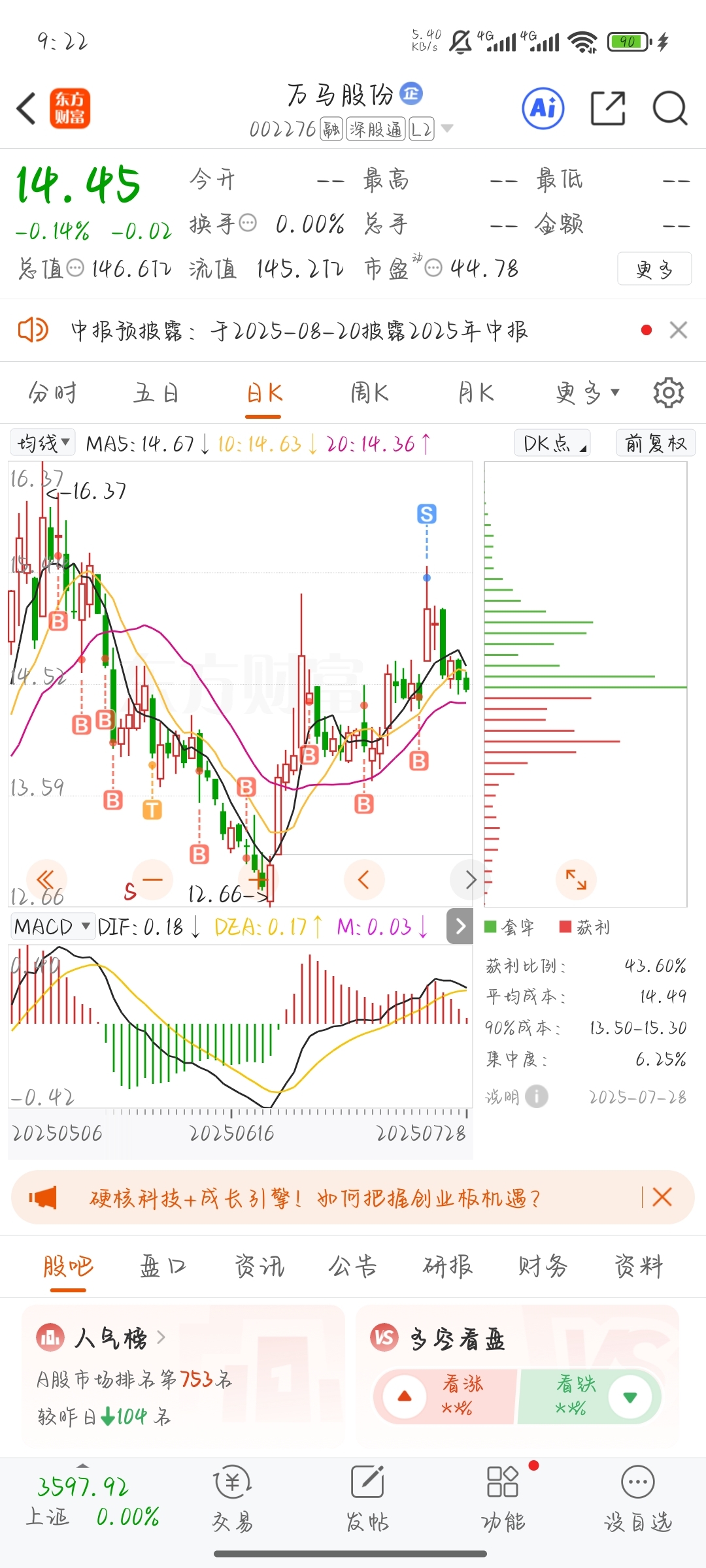Open the 说明 info icon
This screenshot has height=1568, width=706.
tap(537, 1096)
